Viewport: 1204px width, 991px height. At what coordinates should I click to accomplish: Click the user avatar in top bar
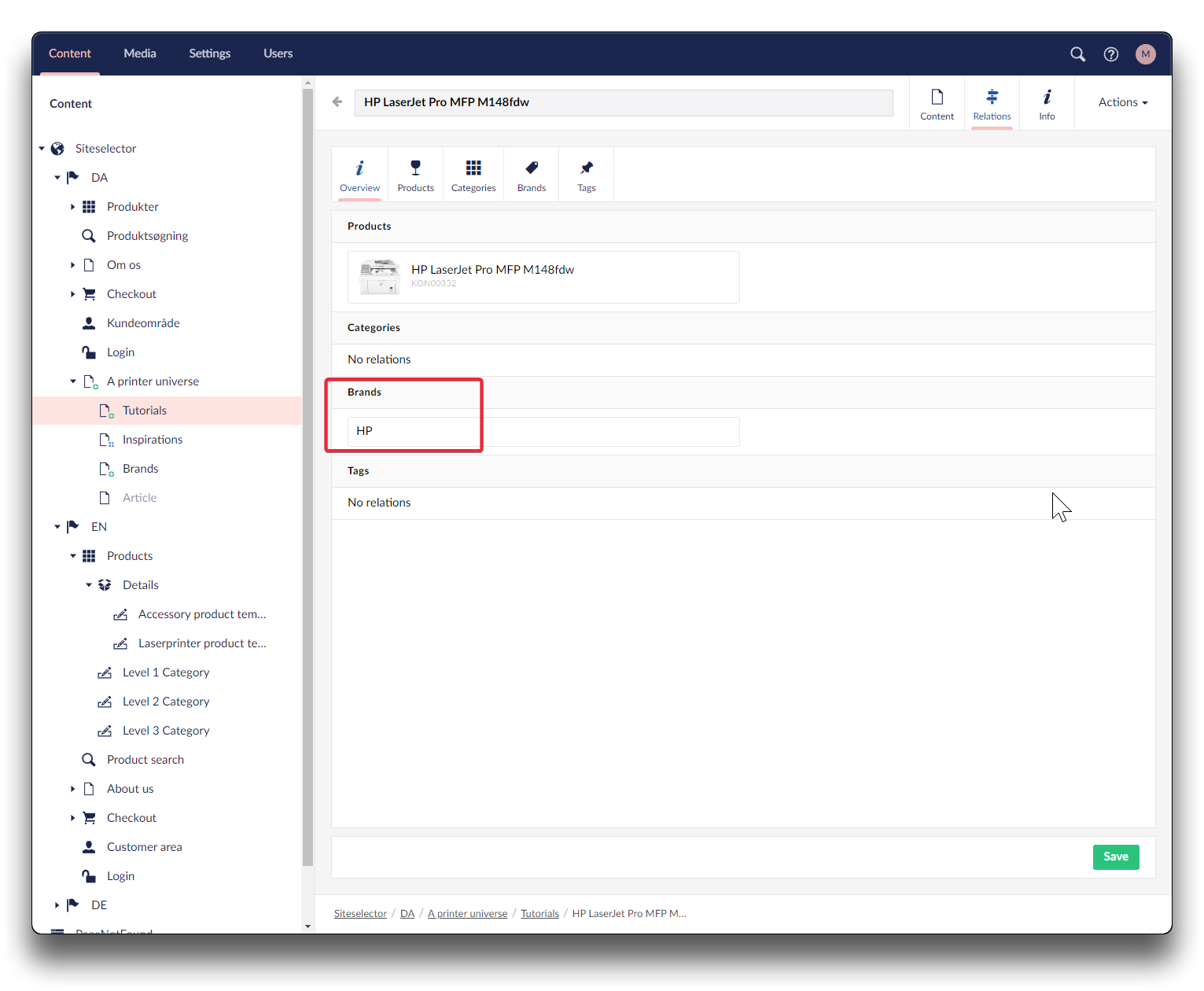[x=1145, y=54]
